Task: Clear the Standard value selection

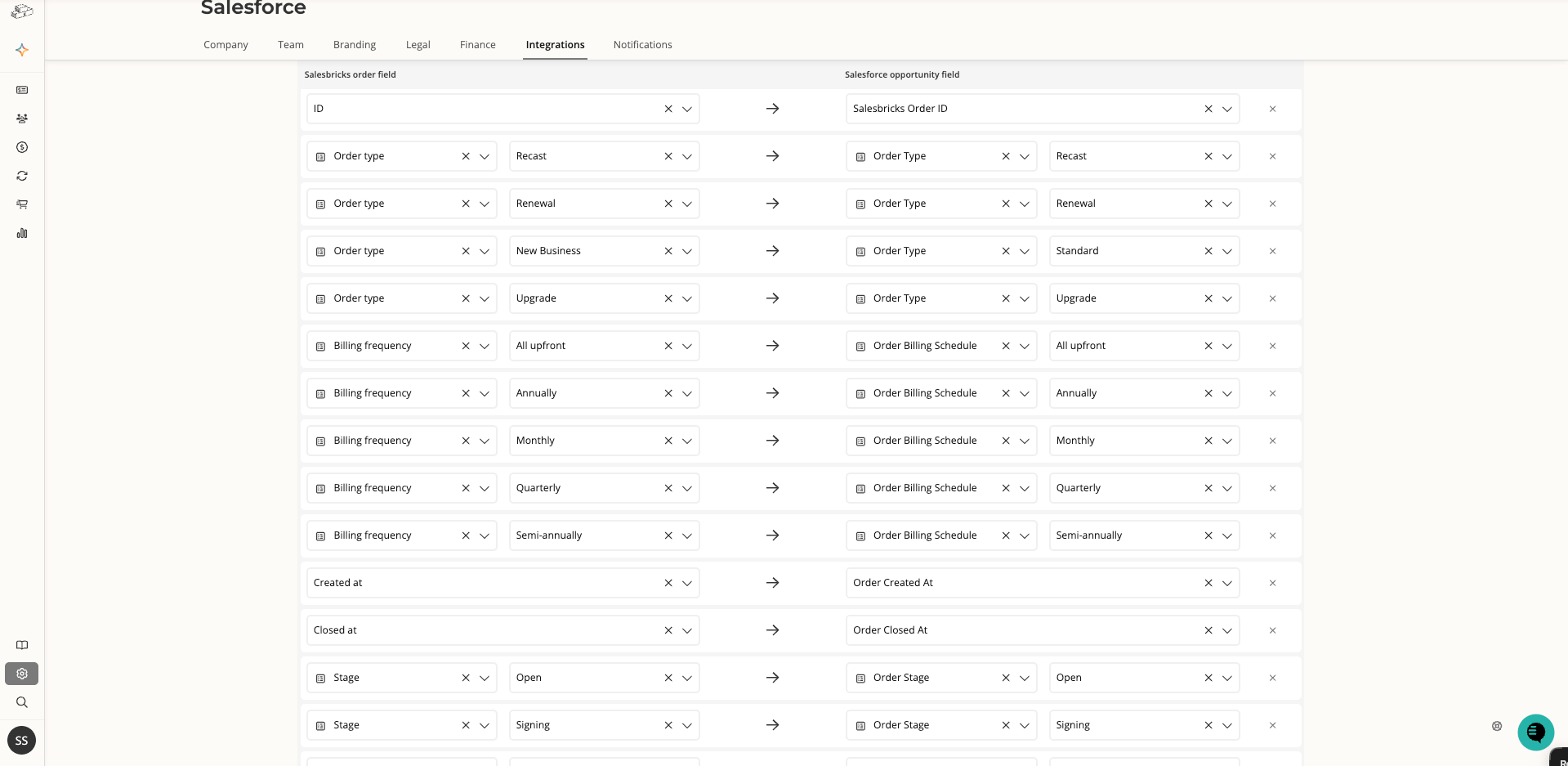Action: pyautogui.click(x=1208, y=251)
